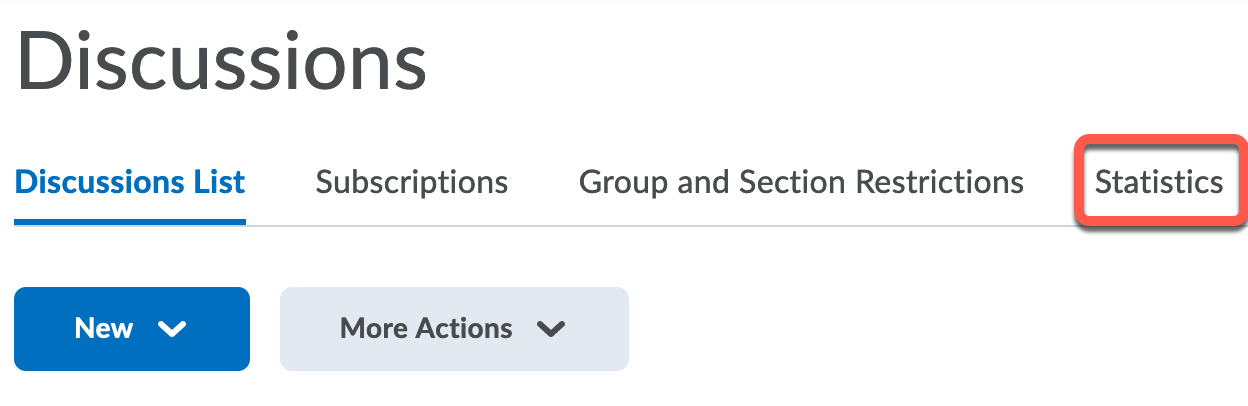1248x406 pixels.
Task: Click the red-outlined Statistics item
Action: [1158, 183]
